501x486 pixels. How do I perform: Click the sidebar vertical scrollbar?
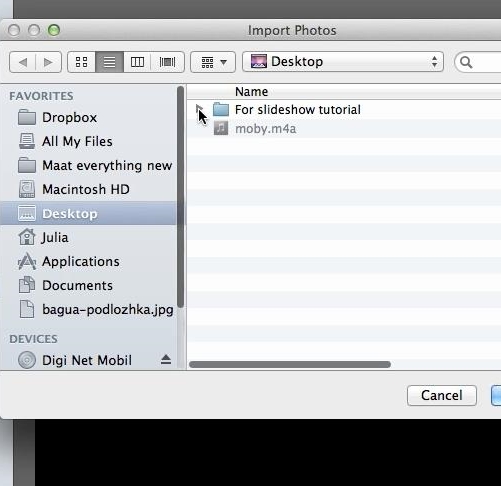tap(180, 197)
